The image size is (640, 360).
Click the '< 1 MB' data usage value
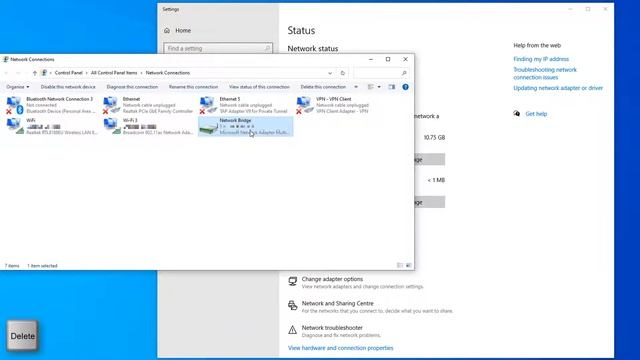point(436,180)
